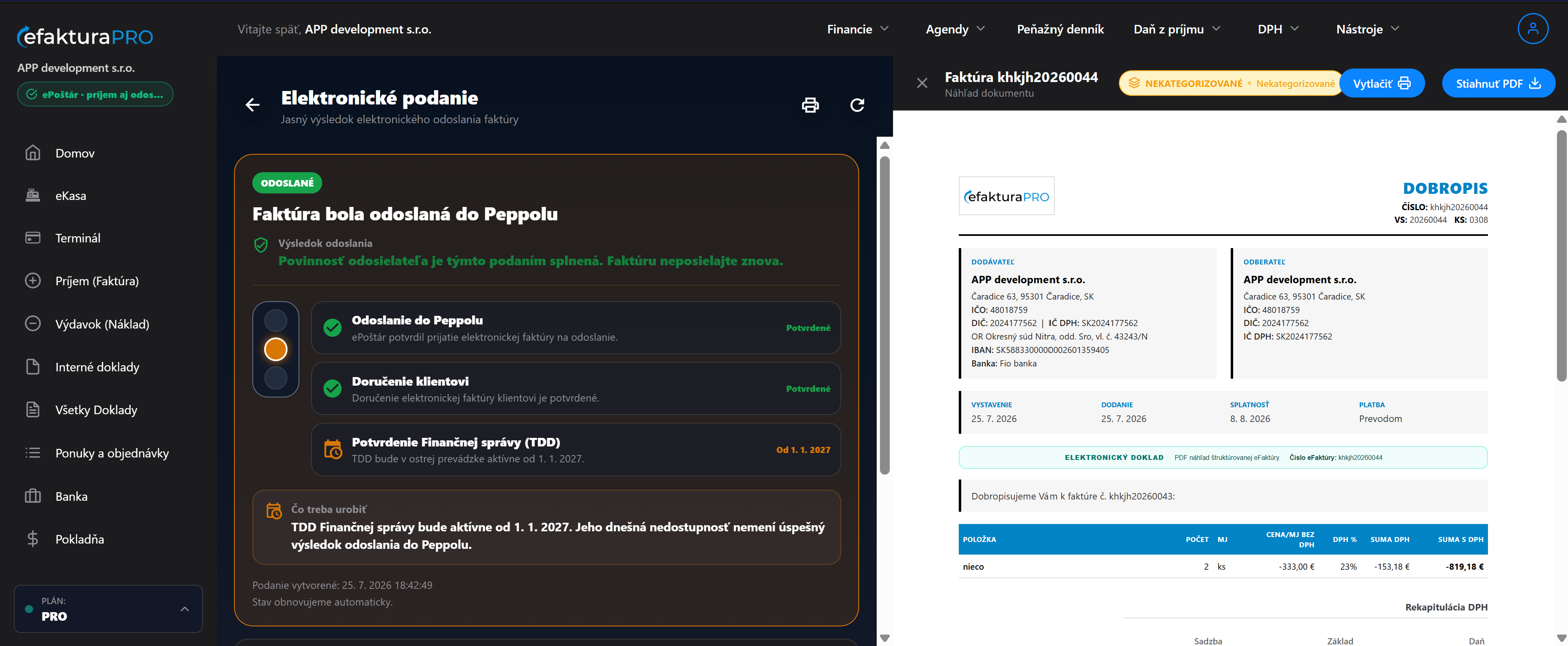Click the Banka icon

(x=33, y=496)
